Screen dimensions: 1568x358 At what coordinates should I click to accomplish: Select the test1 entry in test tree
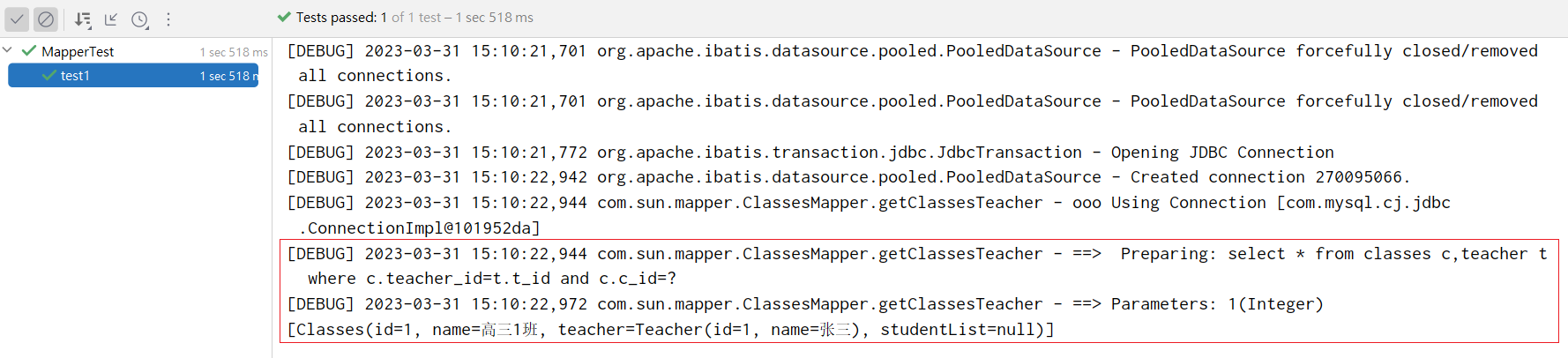tap(133, 76)
